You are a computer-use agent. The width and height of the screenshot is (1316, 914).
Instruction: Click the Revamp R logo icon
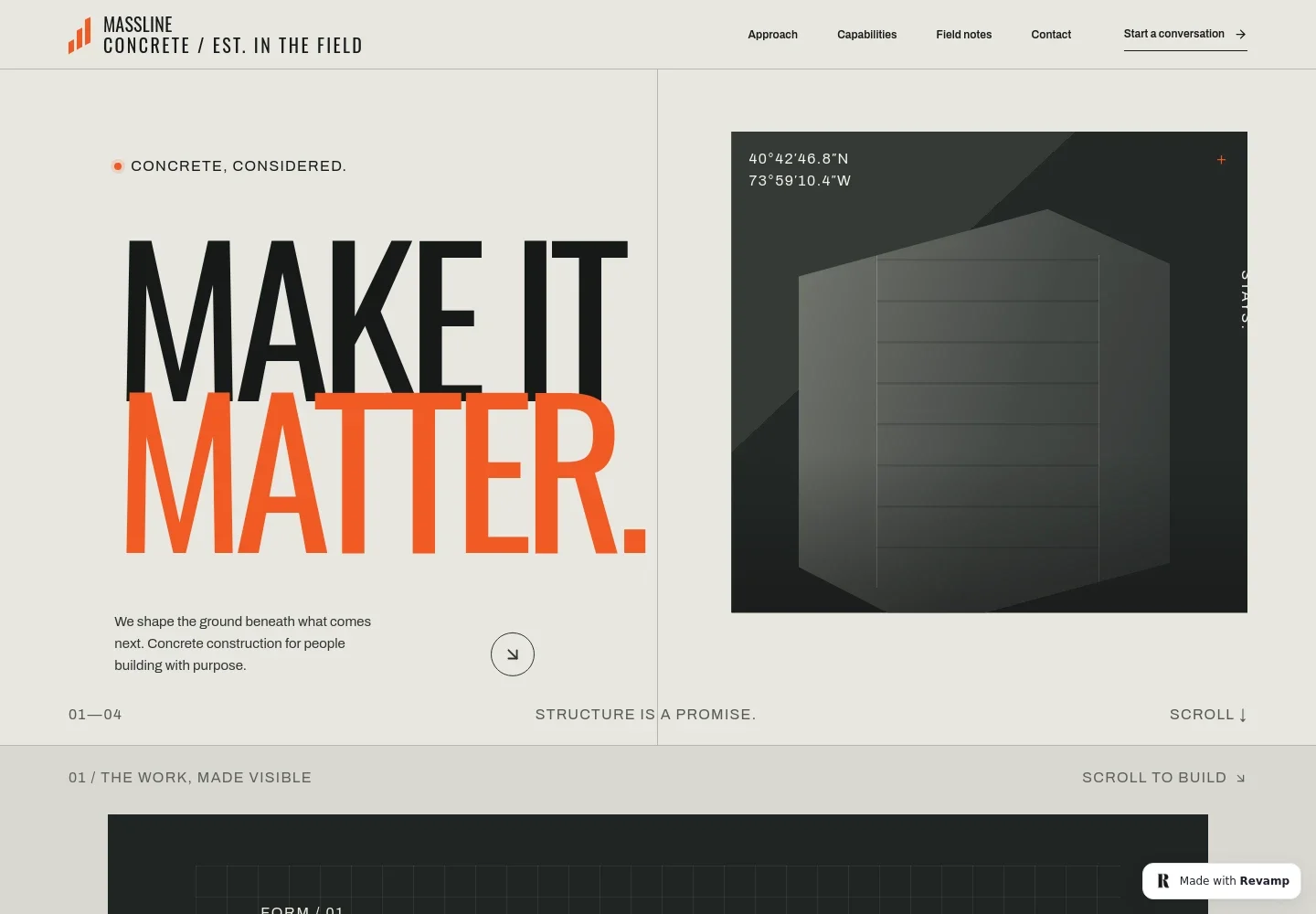click(x=1163, y=881)
